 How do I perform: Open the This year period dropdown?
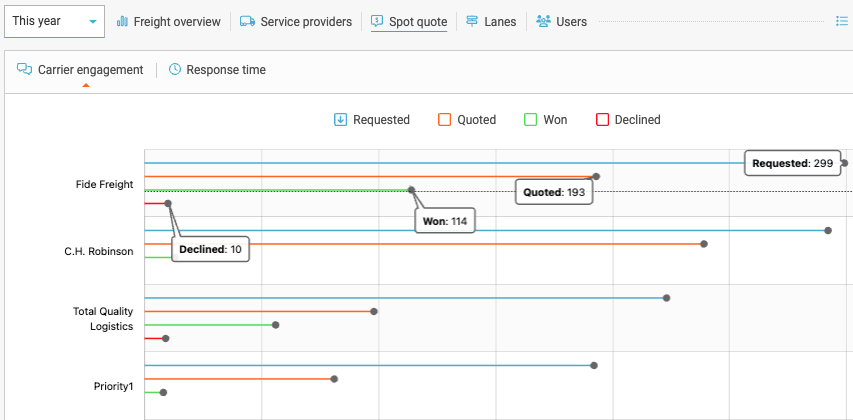pos(54,21)
